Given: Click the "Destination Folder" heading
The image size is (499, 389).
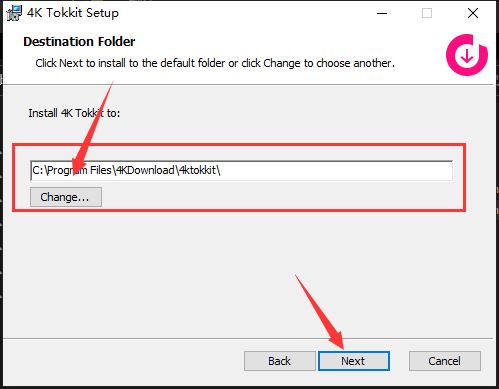Looking at the screenshot, I should (x=79, y=42).
